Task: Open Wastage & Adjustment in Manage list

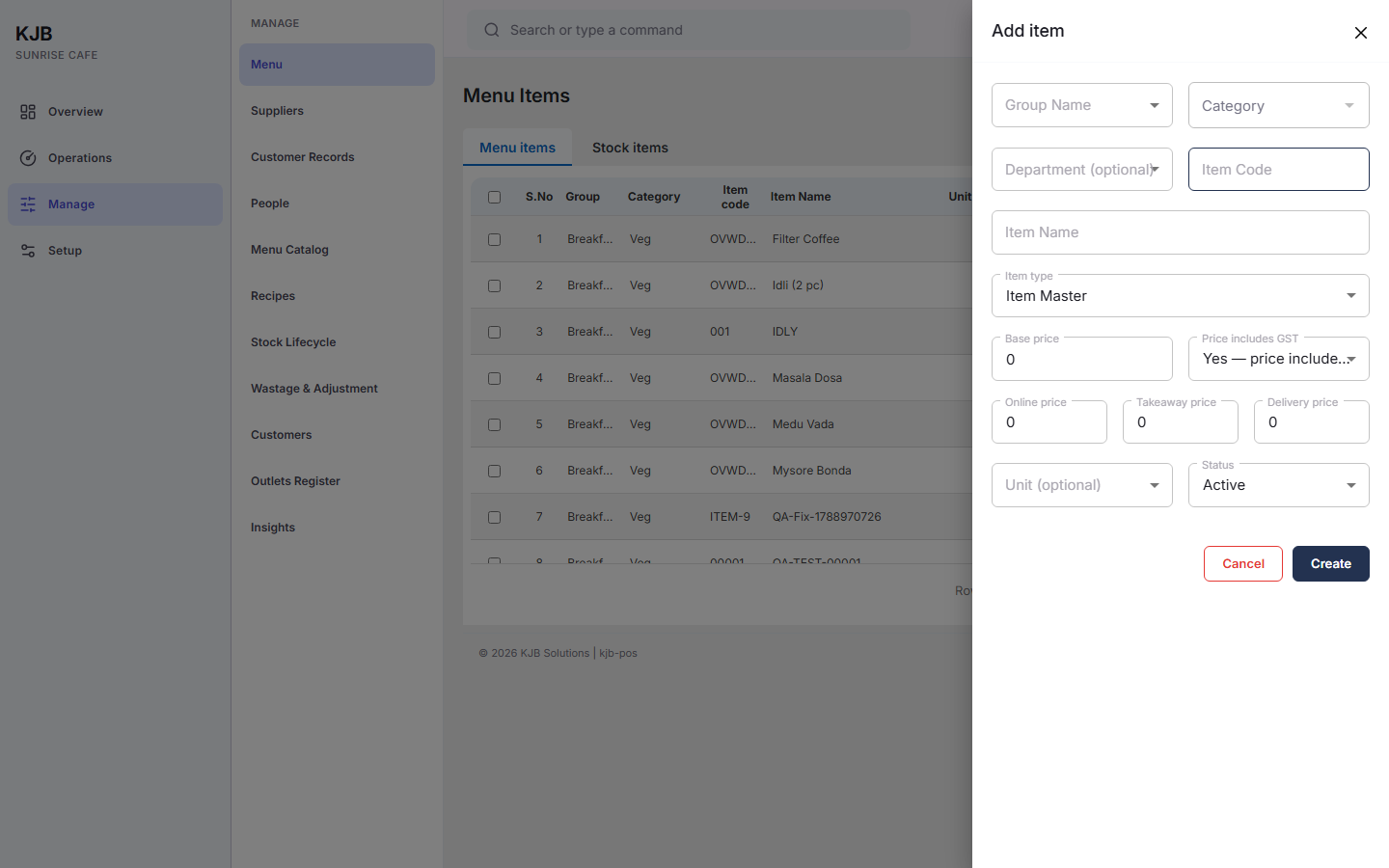Action: tap(337, 389)
